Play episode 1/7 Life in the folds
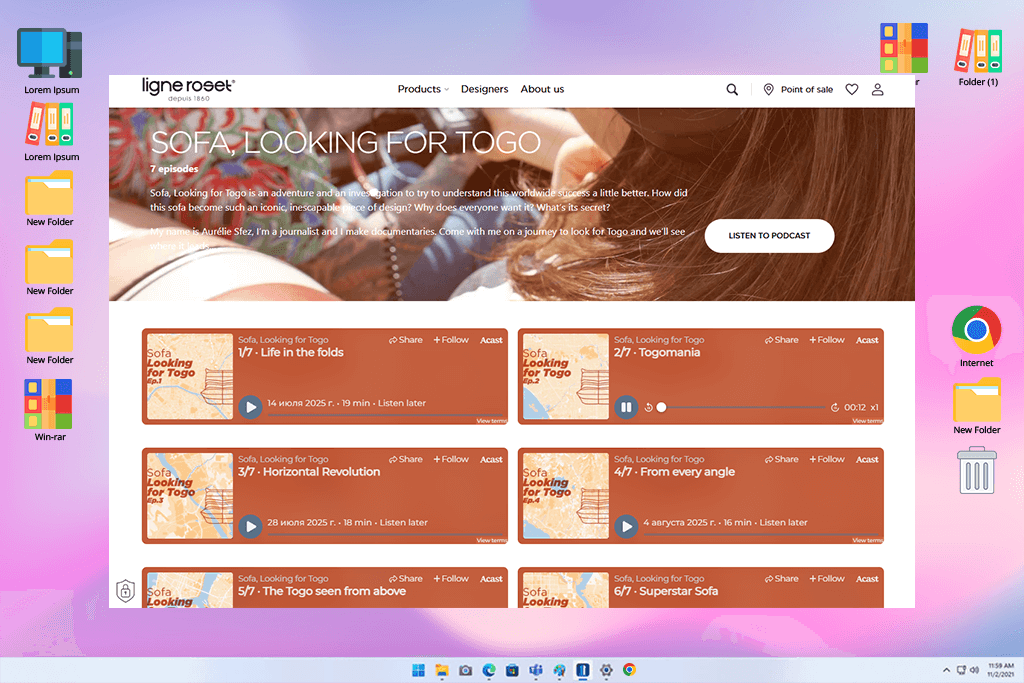This screenshot has width=1024, height=683. tap(250, 407)
